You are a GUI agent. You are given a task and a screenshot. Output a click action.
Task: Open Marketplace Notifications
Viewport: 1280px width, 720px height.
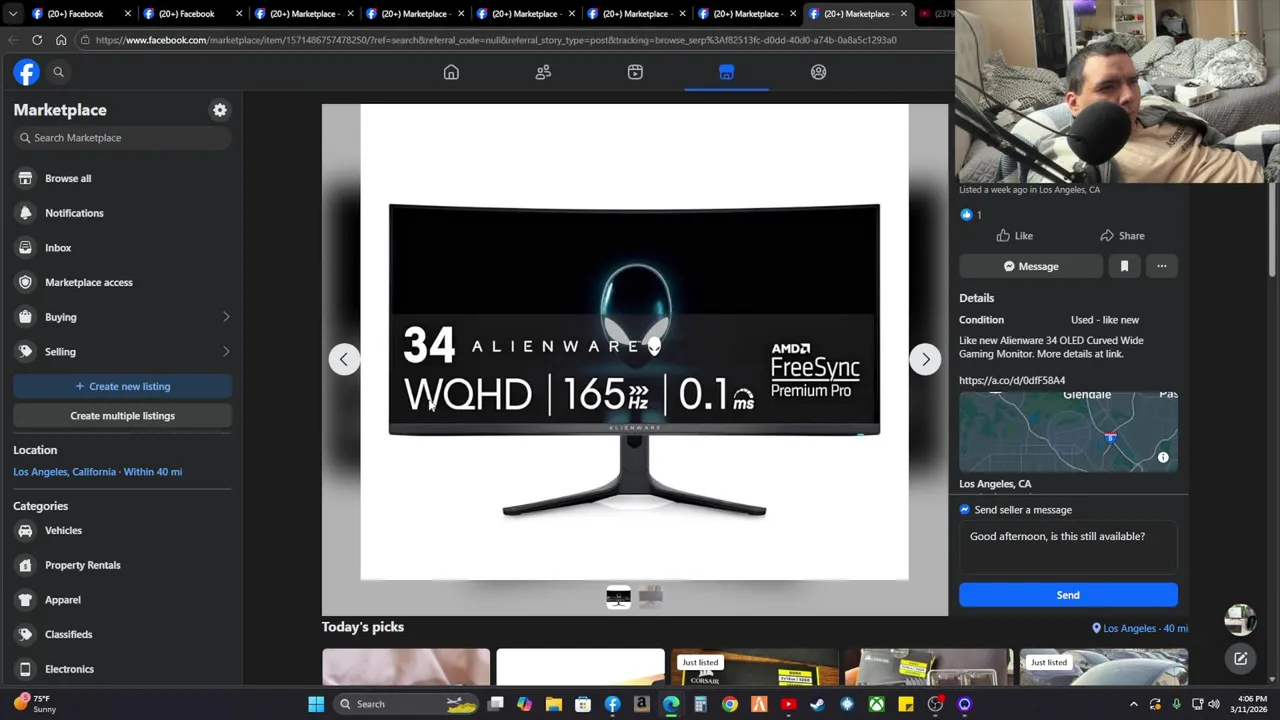click(x=122, y=213)
